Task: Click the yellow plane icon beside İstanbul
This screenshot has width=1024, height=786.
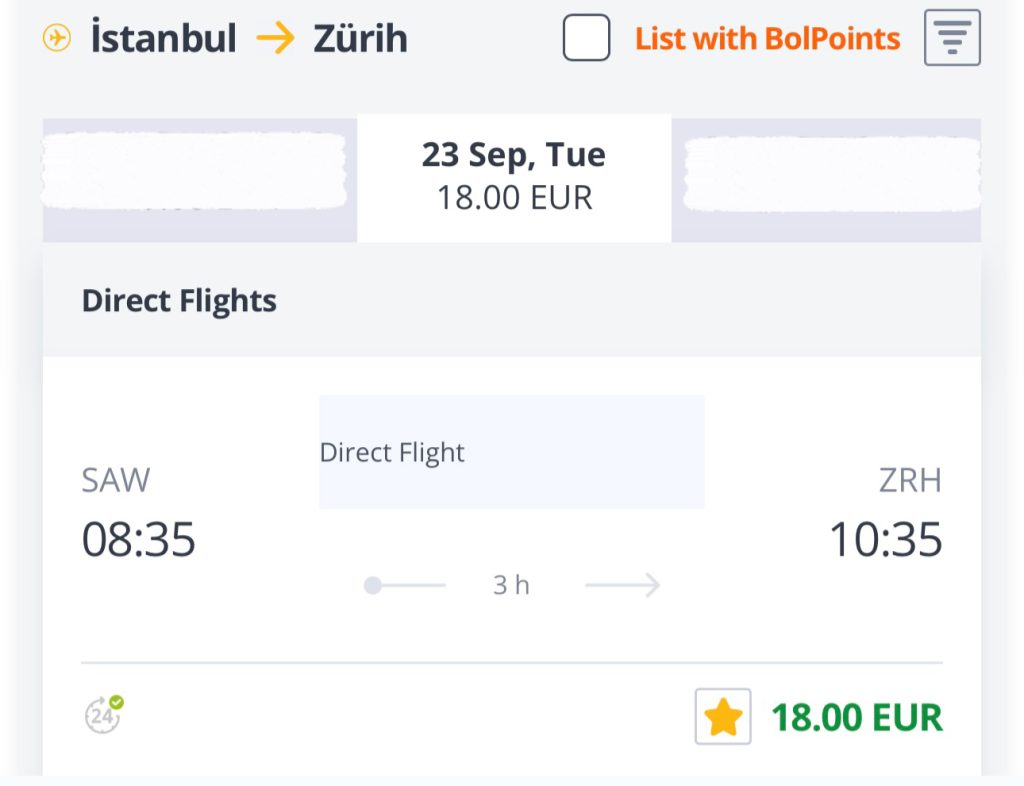Action: (57, 39)
